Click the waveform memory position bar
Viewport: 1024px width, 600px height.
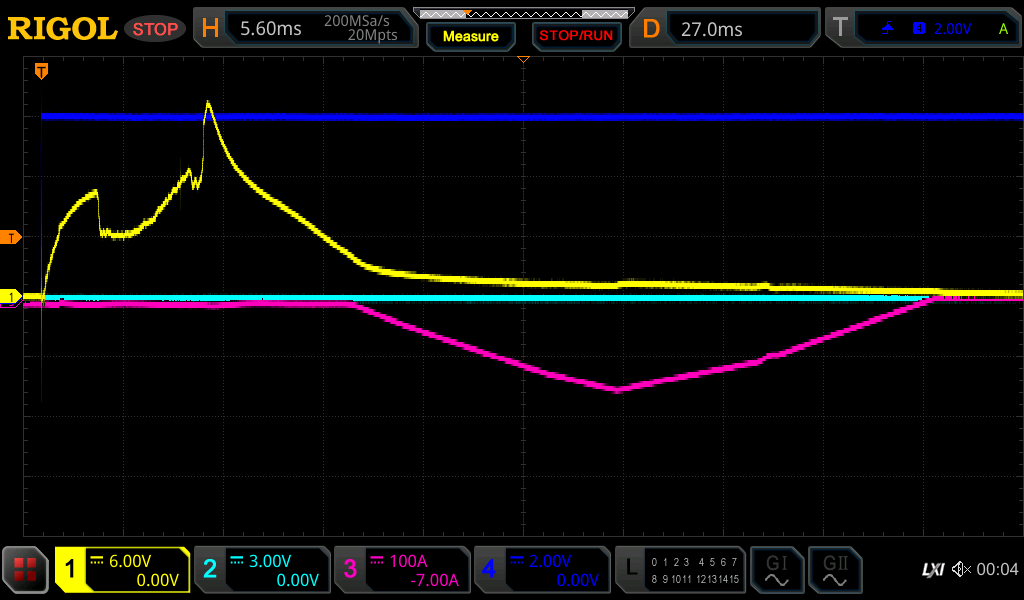pos(522,13)
